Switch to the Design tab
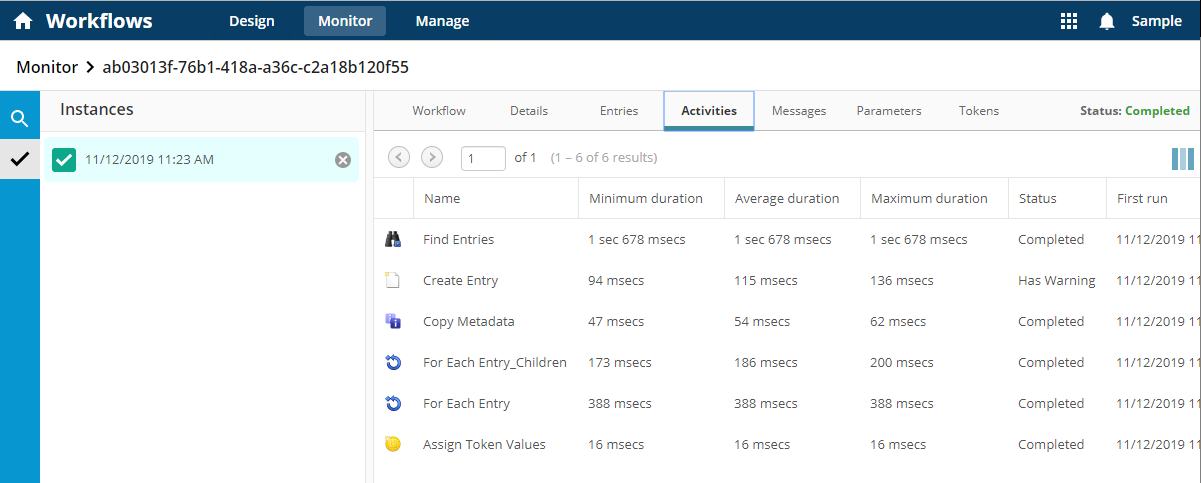 (x=251, y=21)
